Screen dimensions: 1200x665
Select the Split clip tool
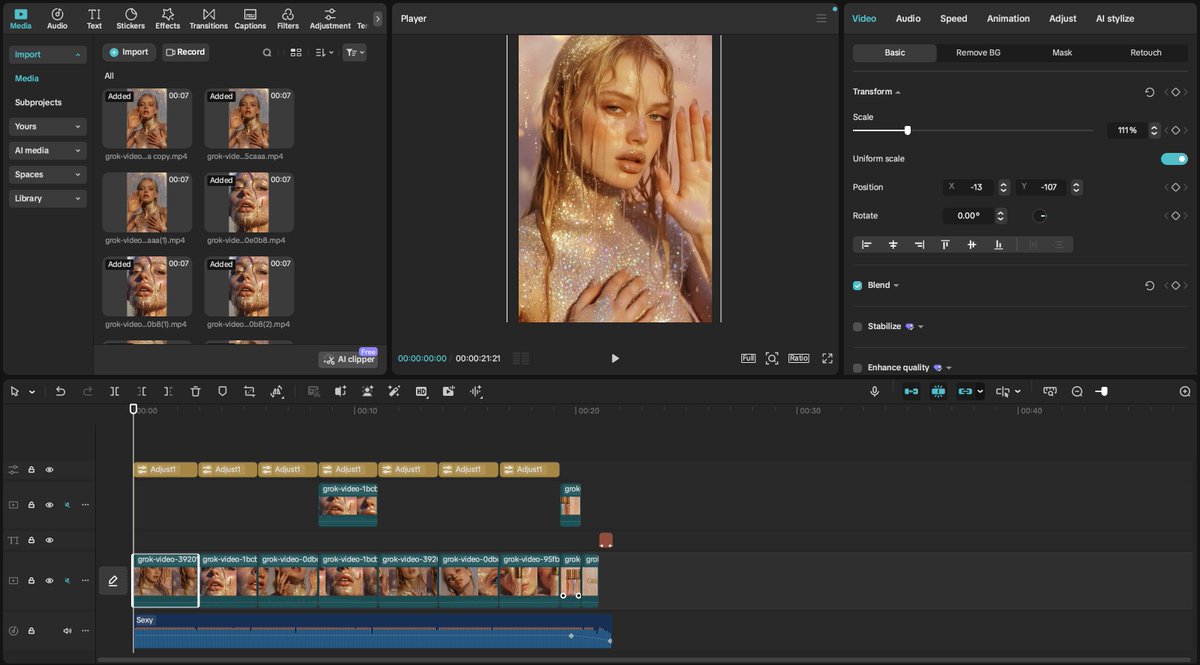tap(114, 392)
